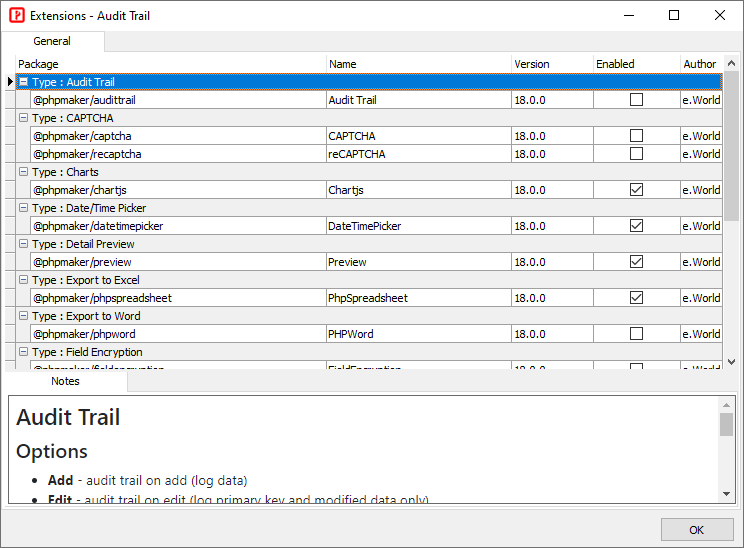744x548 pixels.
Task: Enable the reCAPTCHA extension checkbox
Action: (636, 154)
